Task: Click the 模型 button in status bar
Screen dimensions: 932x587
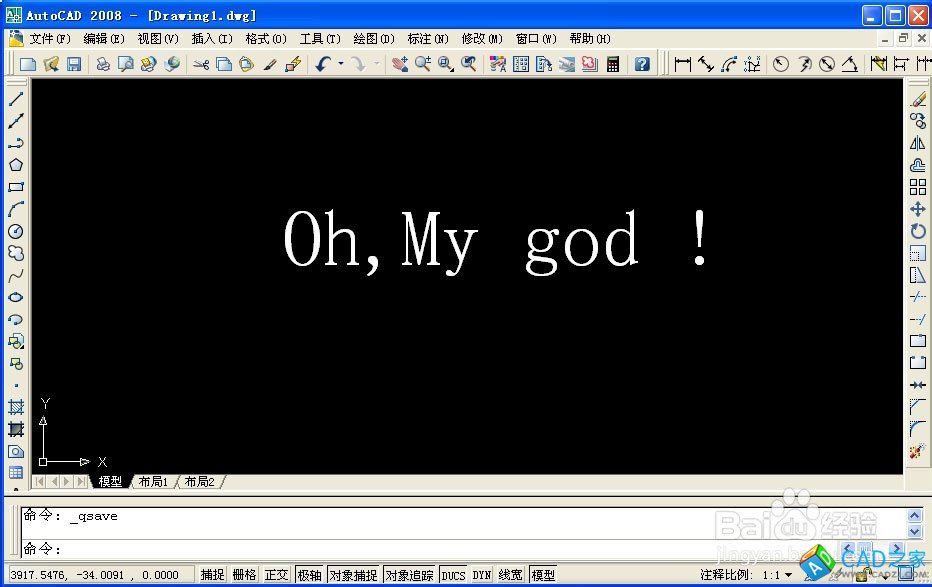Action: click(543, 575)
